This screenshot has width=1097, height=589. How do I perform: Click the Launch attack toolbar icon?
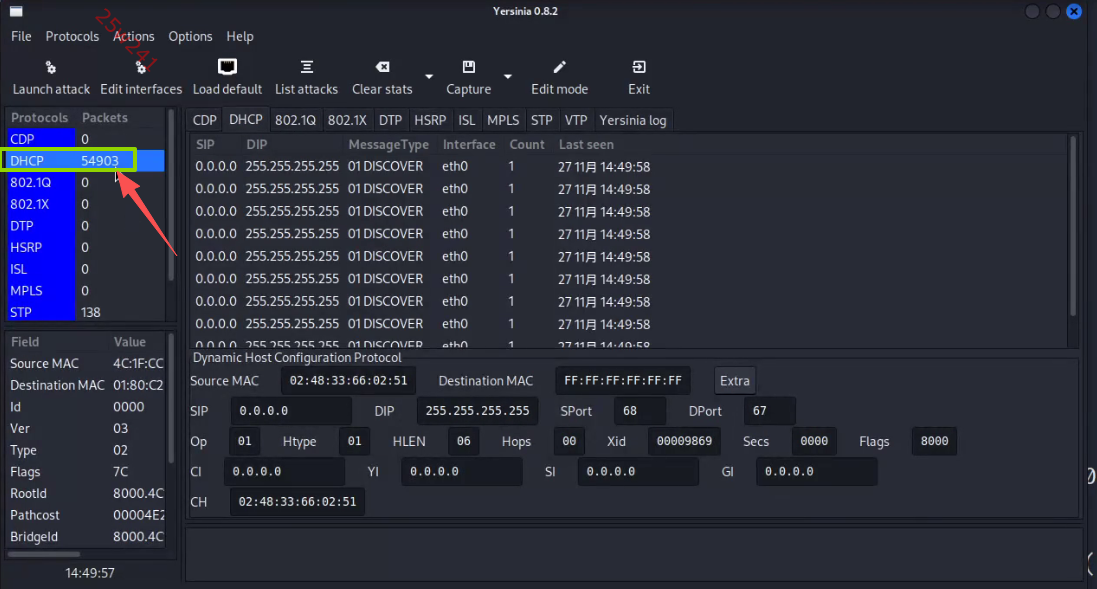point(50,68)
